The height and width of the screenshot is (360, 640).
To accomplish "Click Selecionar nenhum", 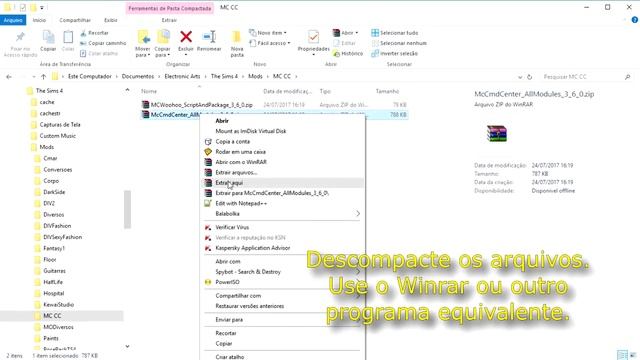I will click(399, 43).
